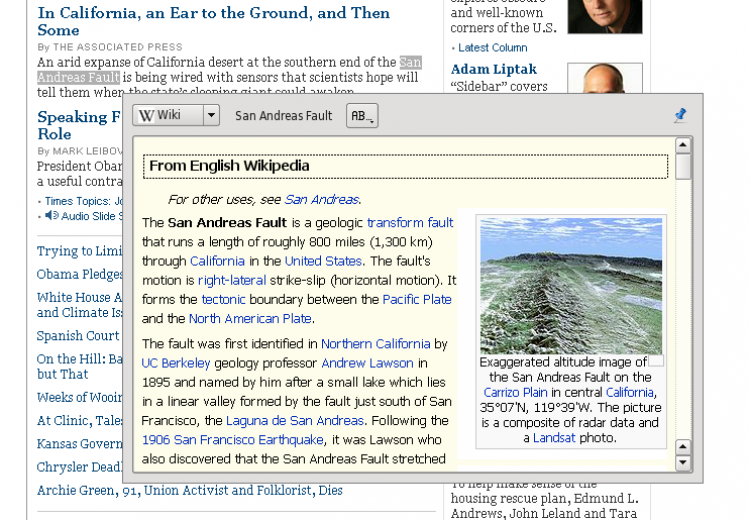Open the Latest Column link
Screen dimensions: 750x520
pyautogui.click(x=493, y=48)
